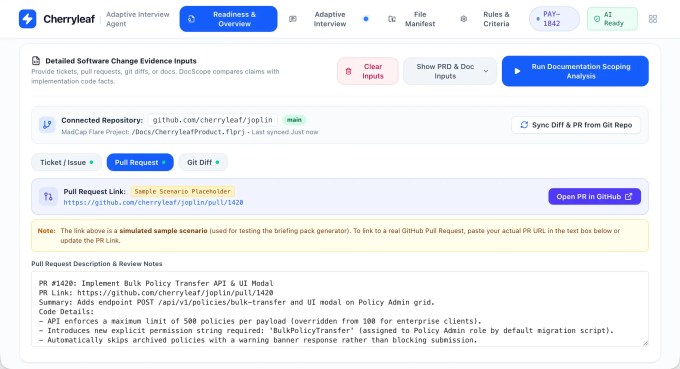This screenshot has width=680, height=369.
Task: Click the AI Ready status badge
Action: click(612, 19)
